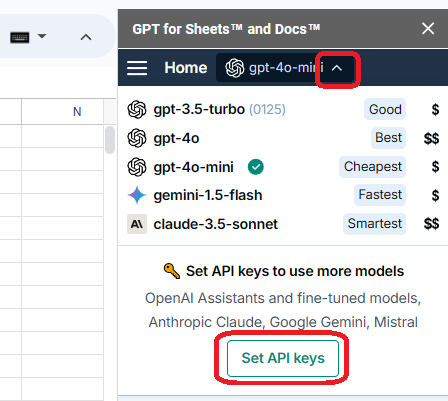Click the $$ price marker for claude-3.5-sonnet
The height and width of the screenshot is (401, 448).
431,224
